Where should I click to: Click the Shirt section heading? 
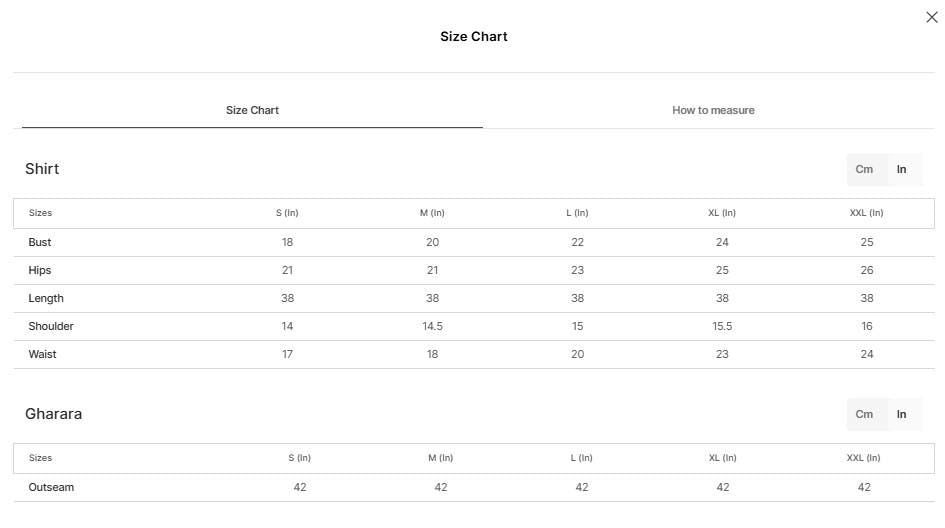coord(42,169)
